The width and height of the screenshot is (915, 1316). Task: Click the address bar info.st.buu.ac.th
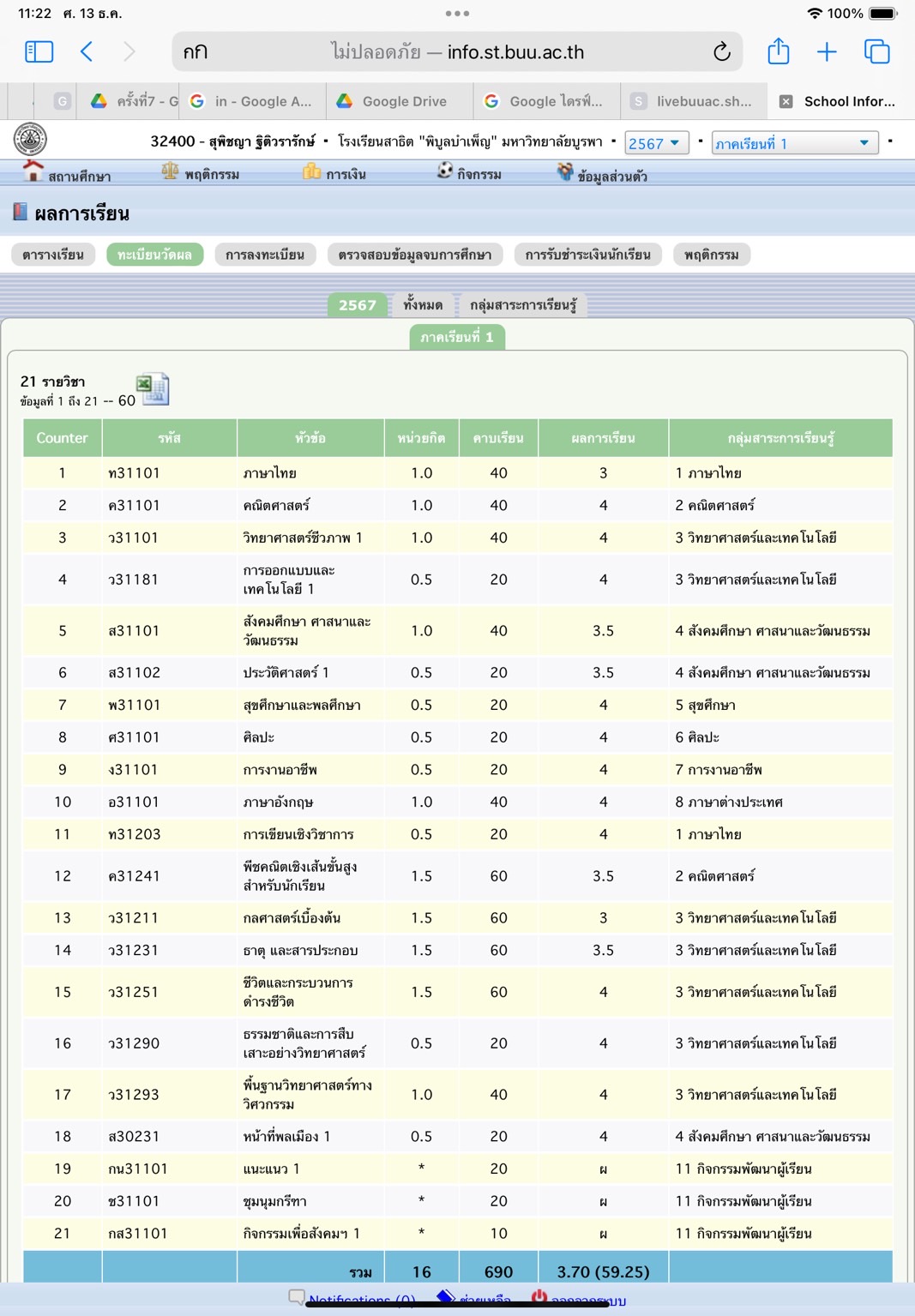[457, 52]
